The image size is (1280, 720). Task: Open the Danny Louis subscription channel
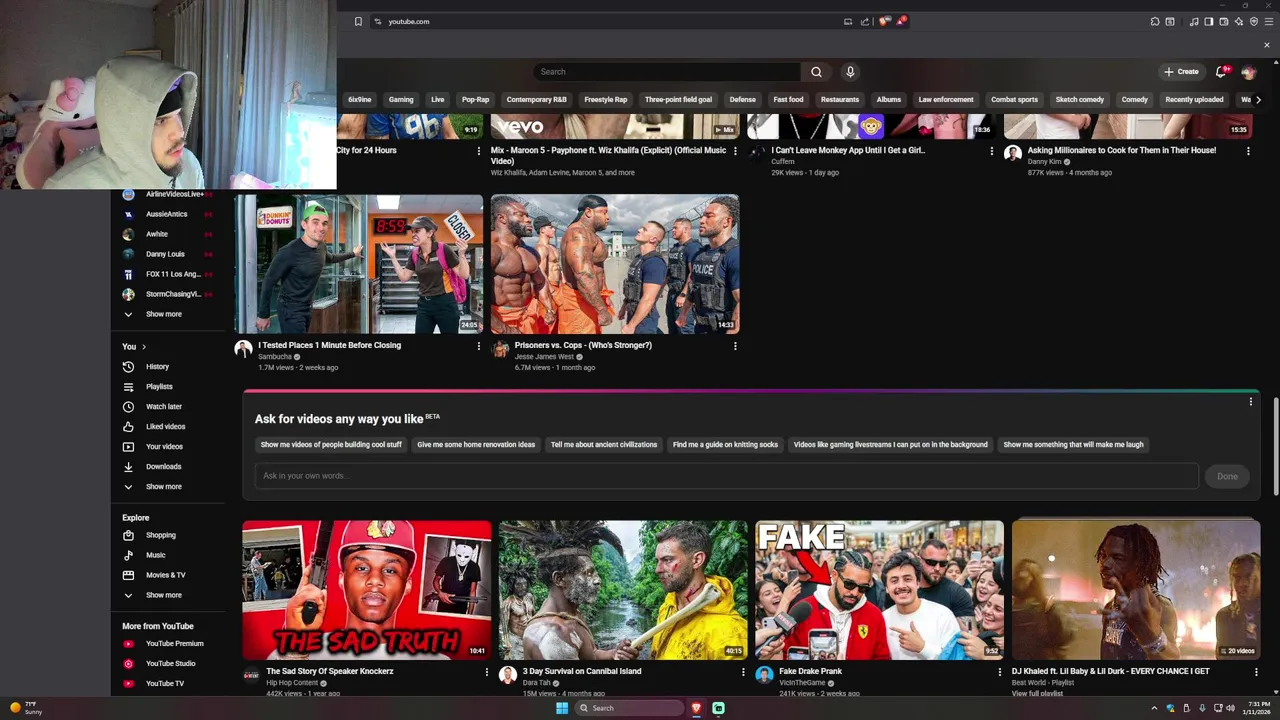click(167, 254)
